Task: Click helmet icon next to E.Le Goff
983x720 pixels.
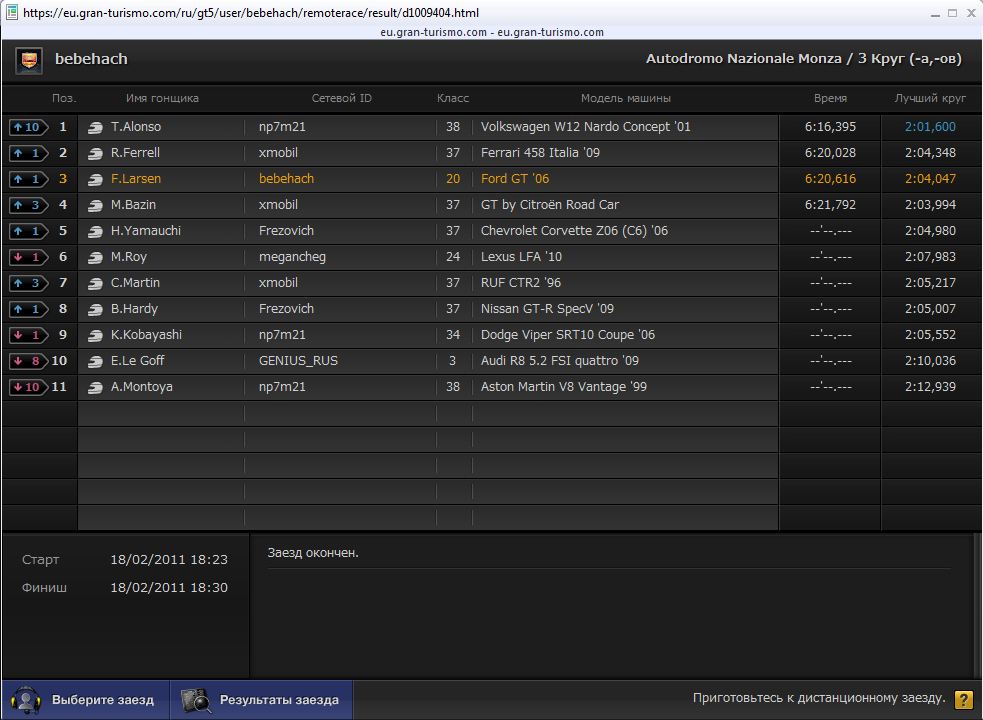Action: point(95,361)
